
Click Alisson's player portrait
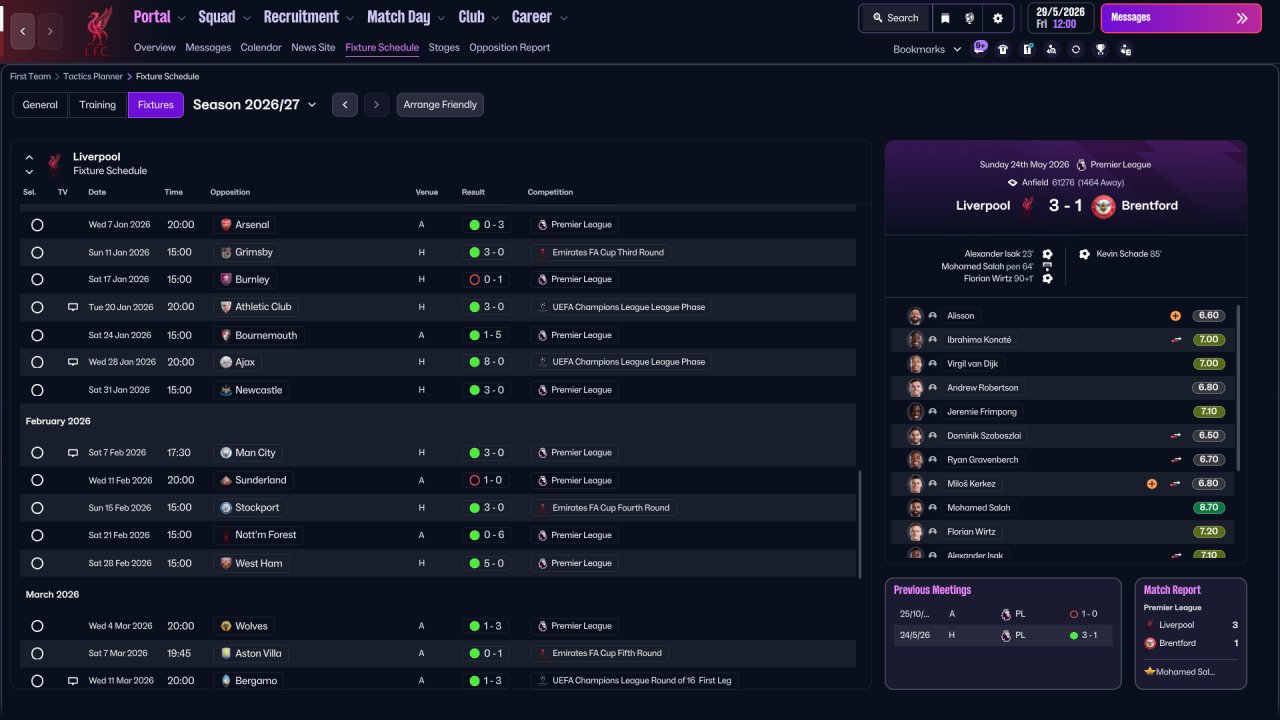[x=915, y=316]
